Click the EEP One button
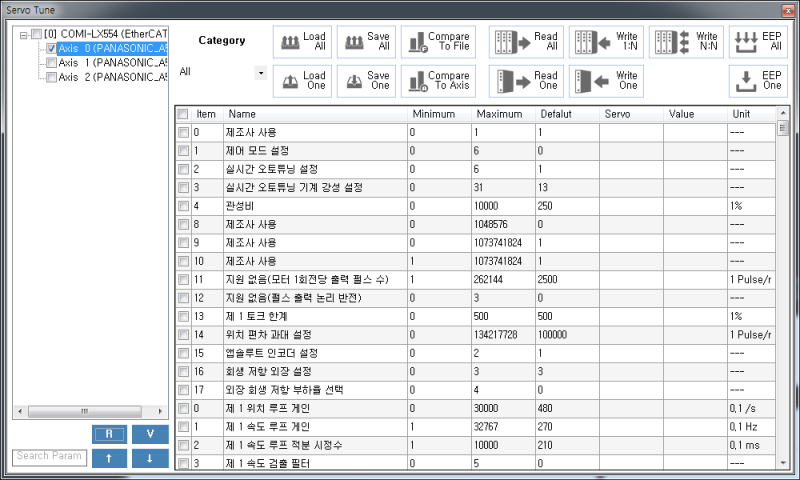This screenshot has width=800, height=480. point(757,80)
